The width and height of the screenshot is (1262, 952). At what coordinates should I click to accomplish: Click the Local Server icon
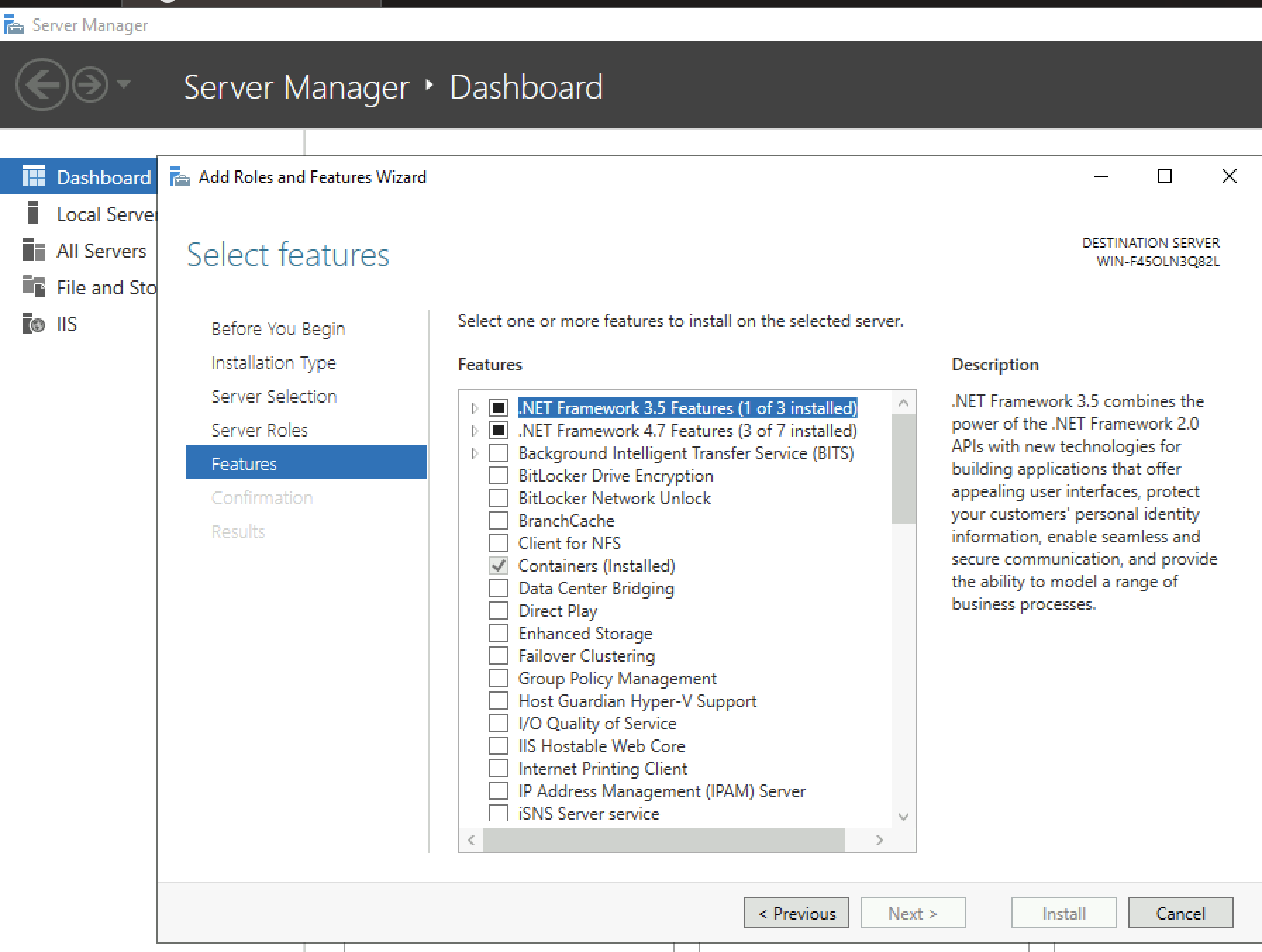(x=32, y=213)
